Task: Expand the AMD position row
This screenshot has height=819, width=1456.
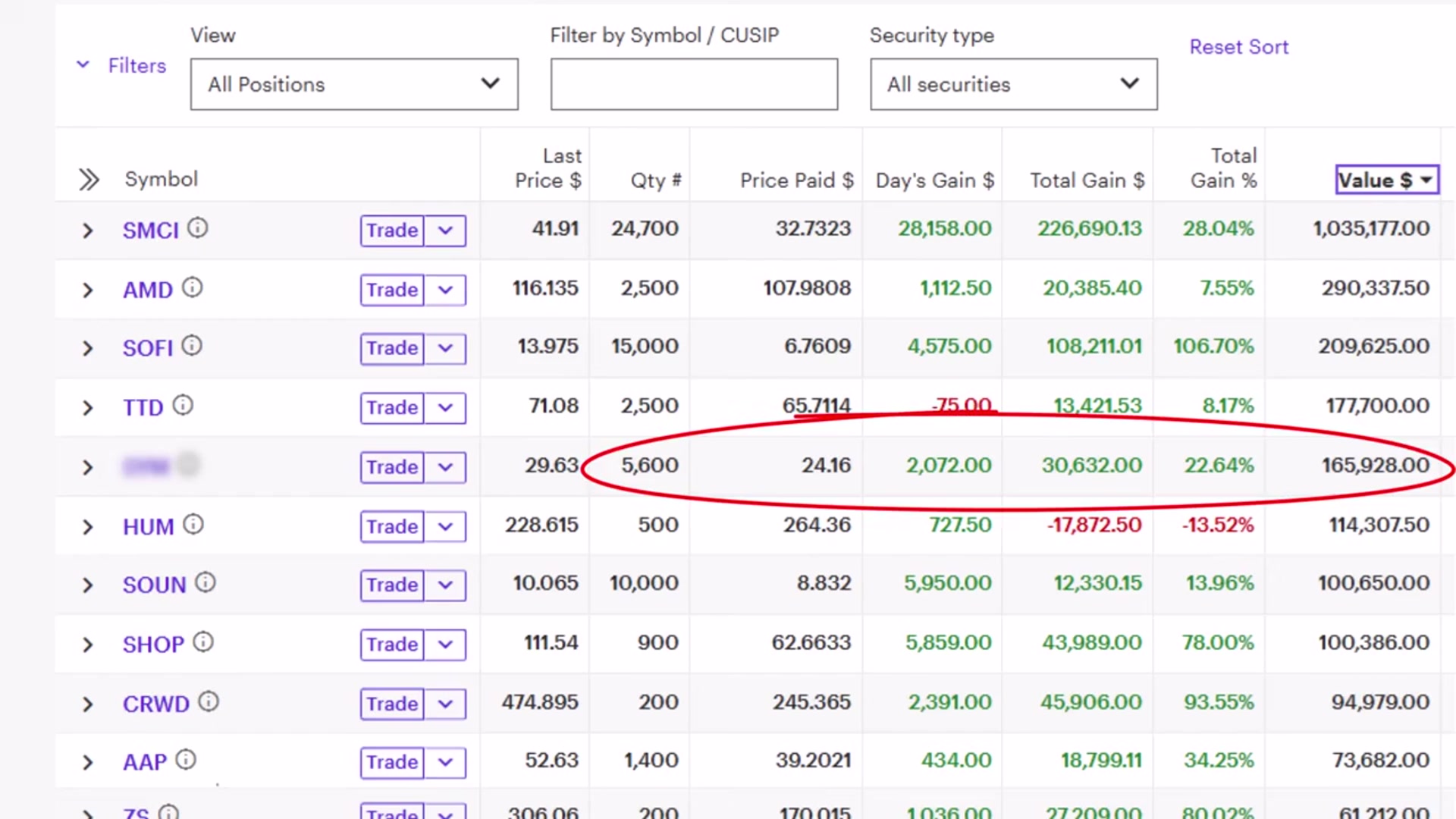Action: tap(87, 290)
